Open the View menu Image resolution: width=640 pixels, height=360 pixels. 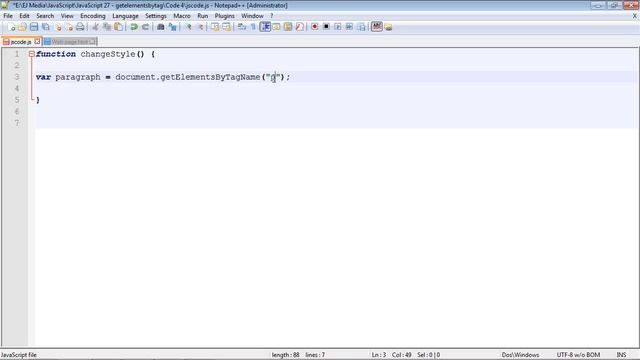[67, 16]
